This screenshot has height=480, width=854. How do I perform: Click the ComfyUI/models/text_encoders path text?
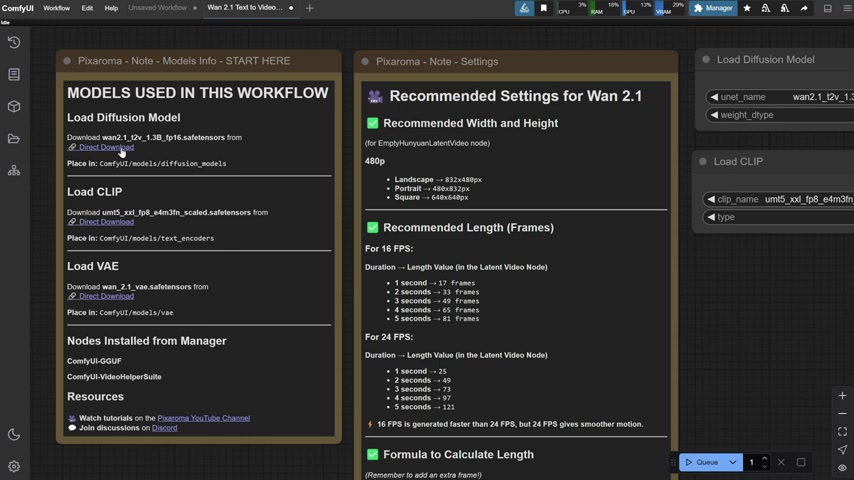coord(157,238)
